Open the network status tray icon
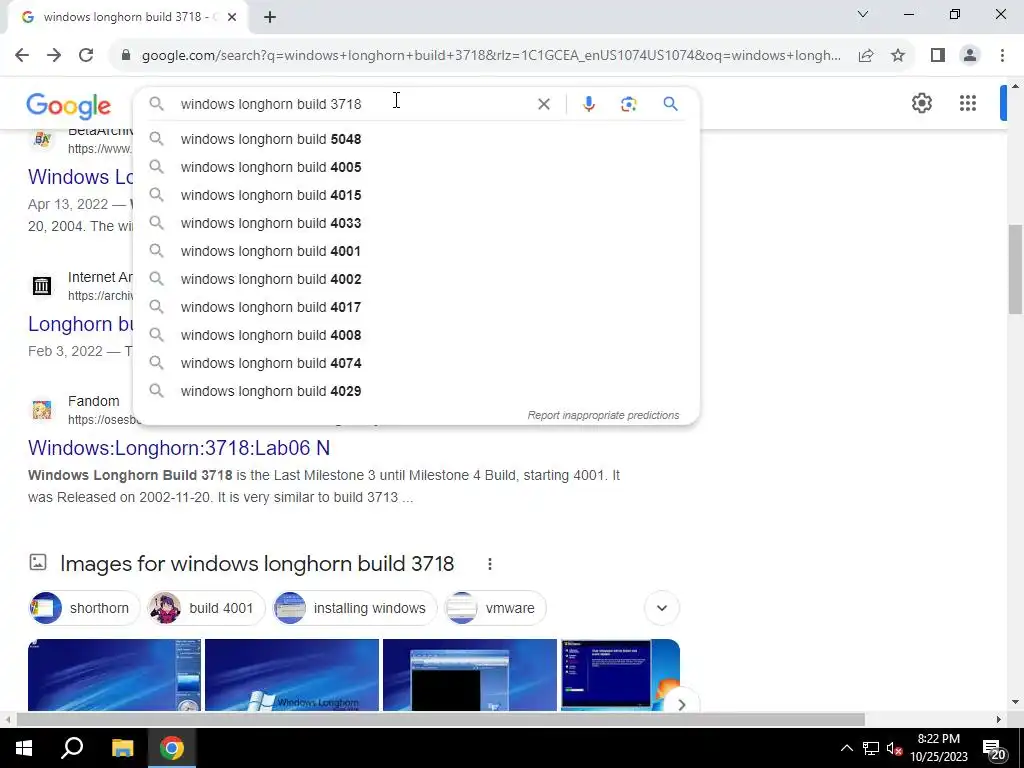This screenshot has width=1024, height=768. tap(870, 748)
